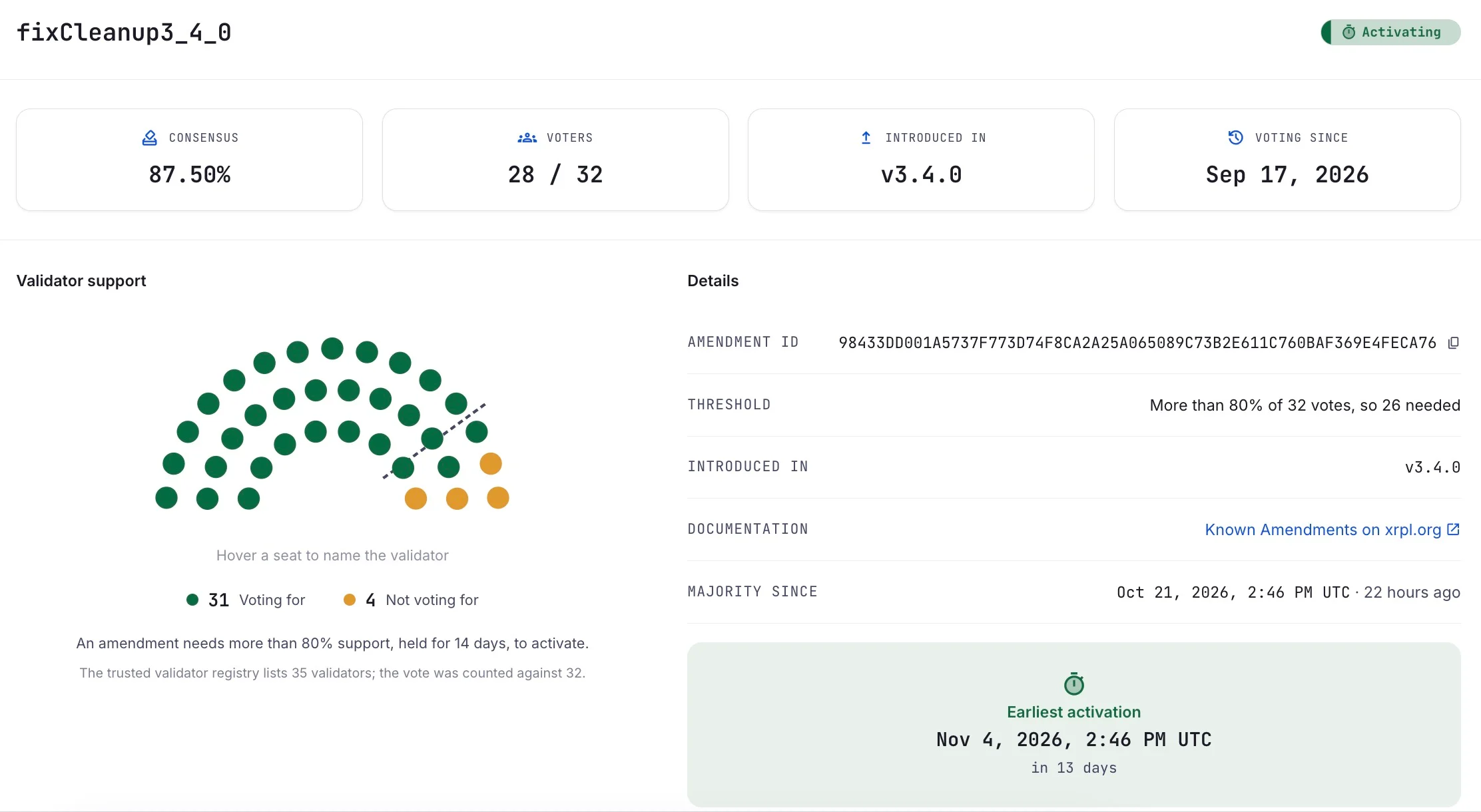This screenshot has width=1481, height=812.
Task: Click the Sep 17, 2026 voting date
Action: coord(1287,174)
